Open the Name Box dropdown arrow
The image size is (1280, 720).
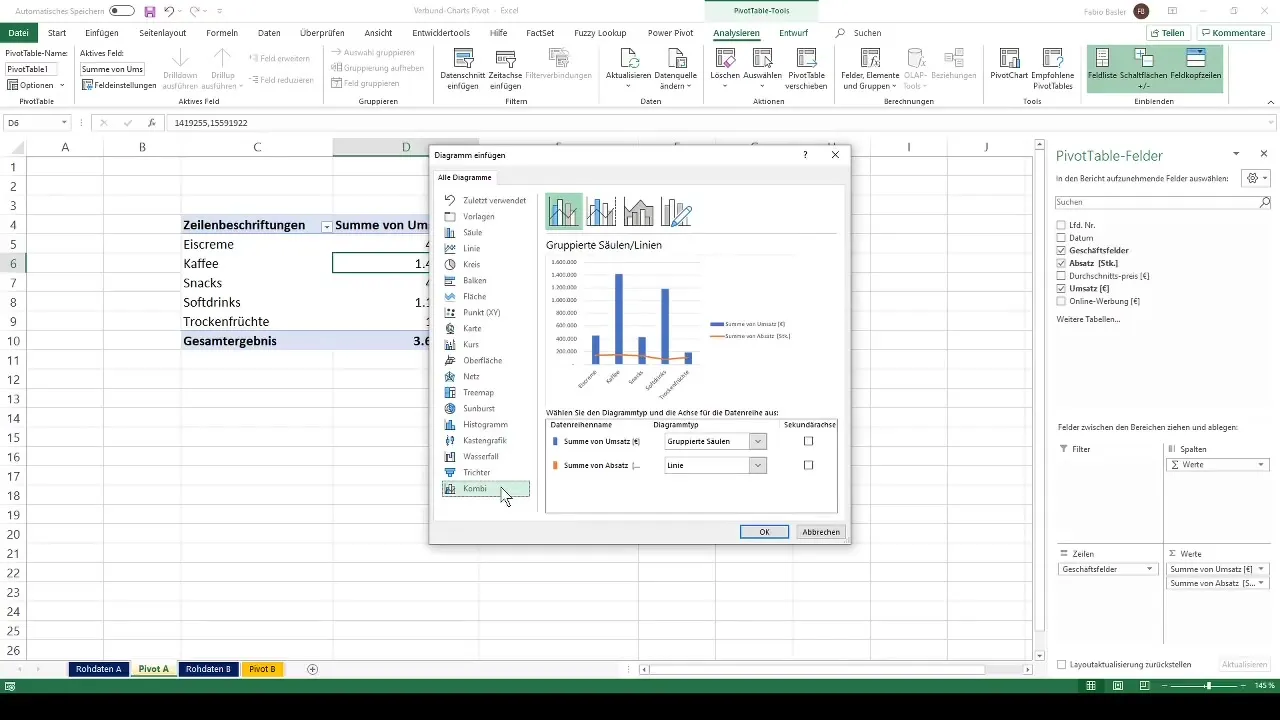[x=64, y=123]
